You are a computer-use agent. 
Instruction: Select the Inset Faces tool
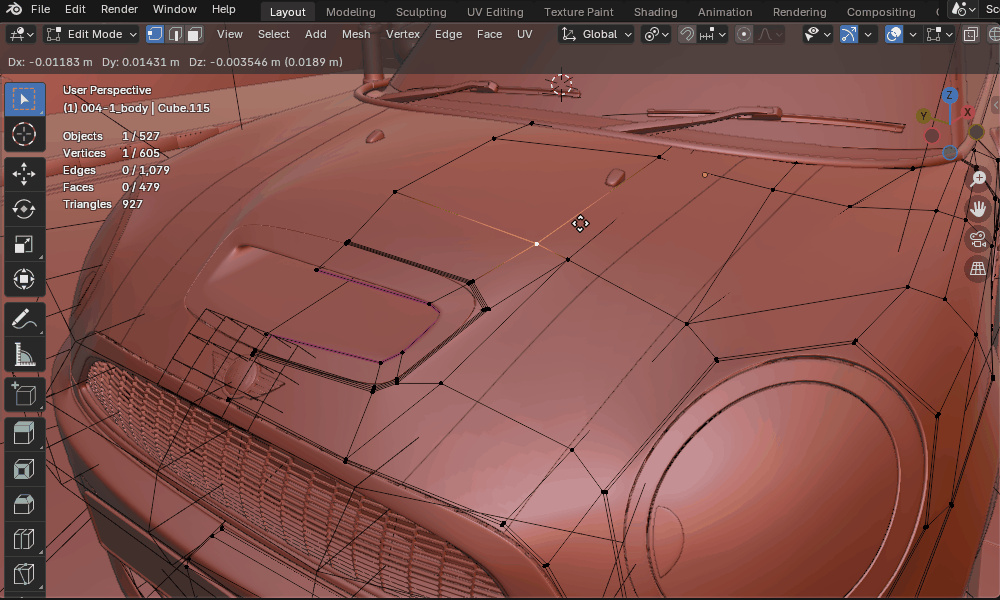point(24,469)
